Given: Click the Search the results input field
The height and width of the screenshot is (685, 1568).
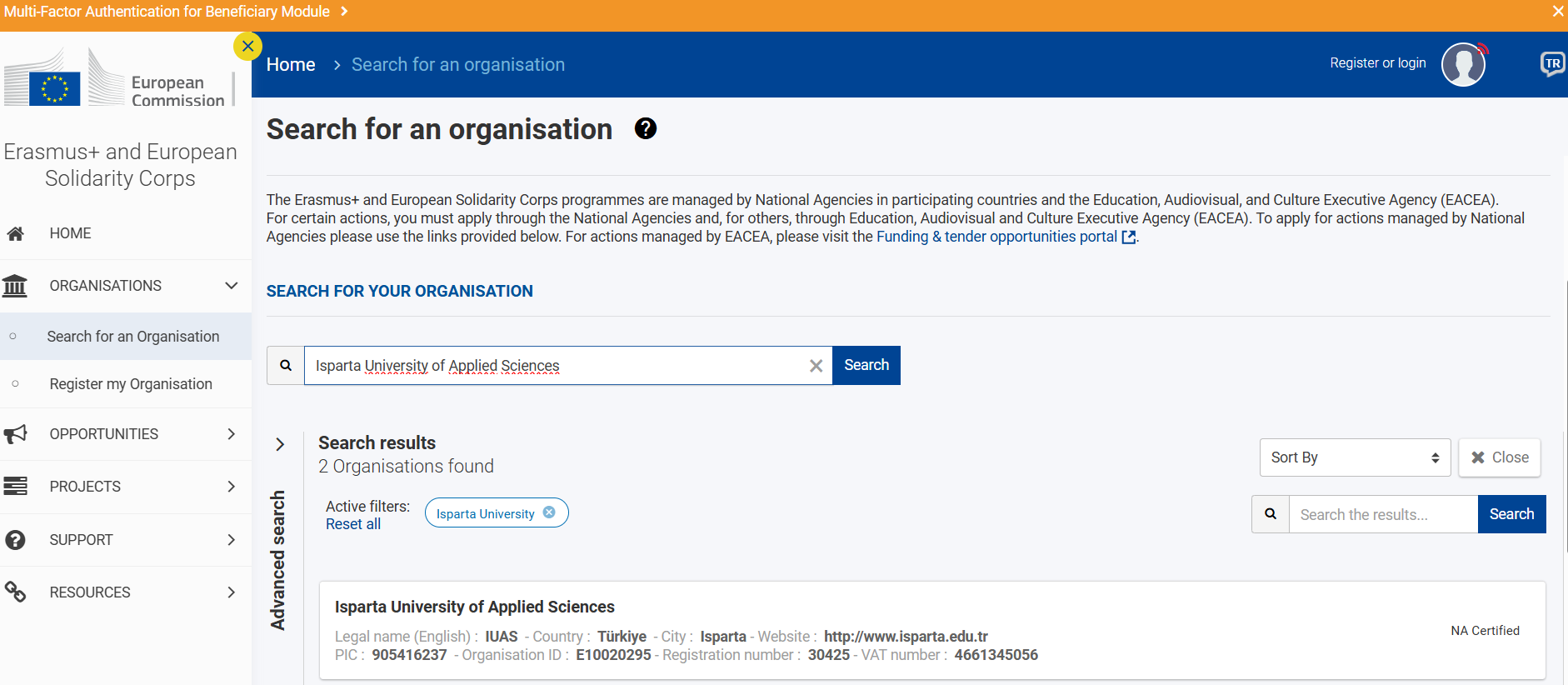Looking at the screenshot, I should click(1383, 514).
